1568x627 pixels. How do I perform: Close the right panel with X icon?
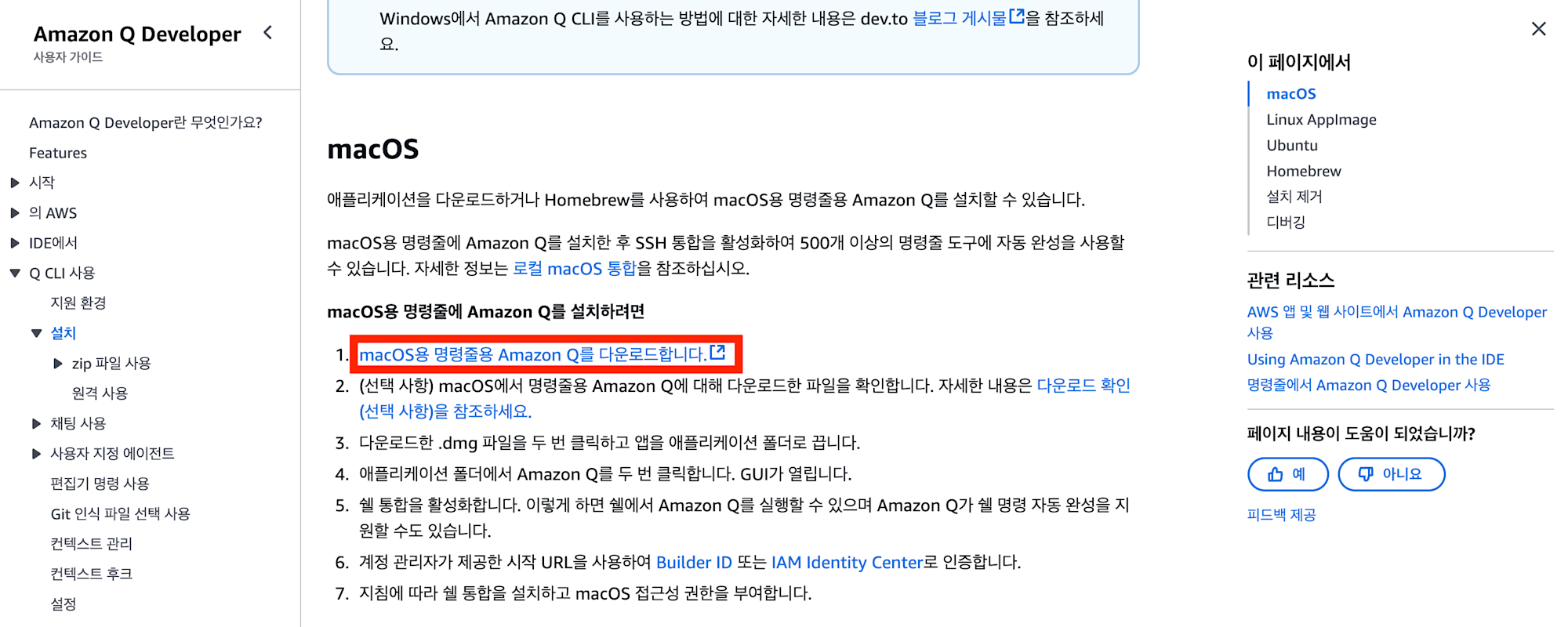[1538, 29]
